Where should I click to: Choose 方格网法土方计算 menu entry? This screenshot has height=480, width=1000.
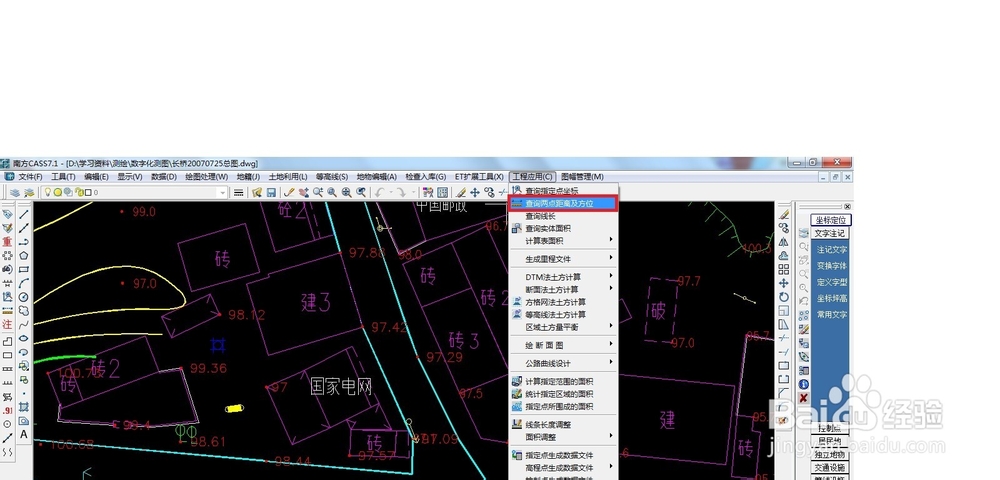[564, 302]
